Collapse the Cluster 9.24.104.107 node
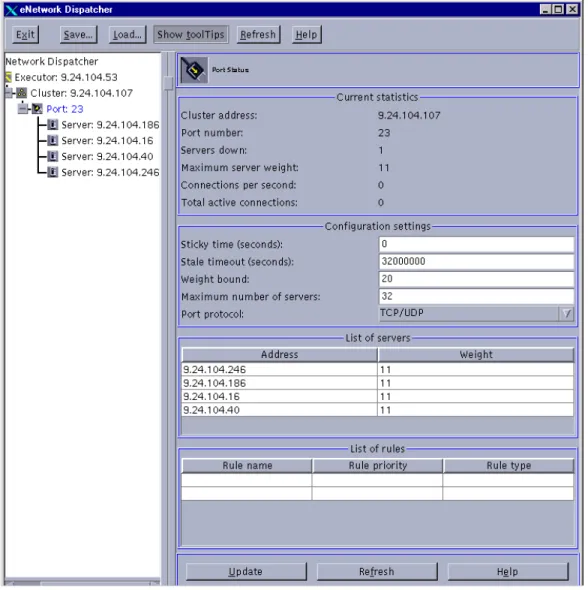 coord(9,93)
